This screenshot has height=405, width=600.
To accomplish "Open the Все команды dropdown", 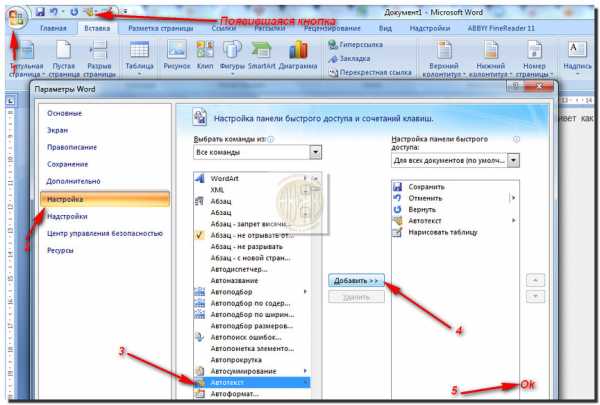I will tap(315, 152).
